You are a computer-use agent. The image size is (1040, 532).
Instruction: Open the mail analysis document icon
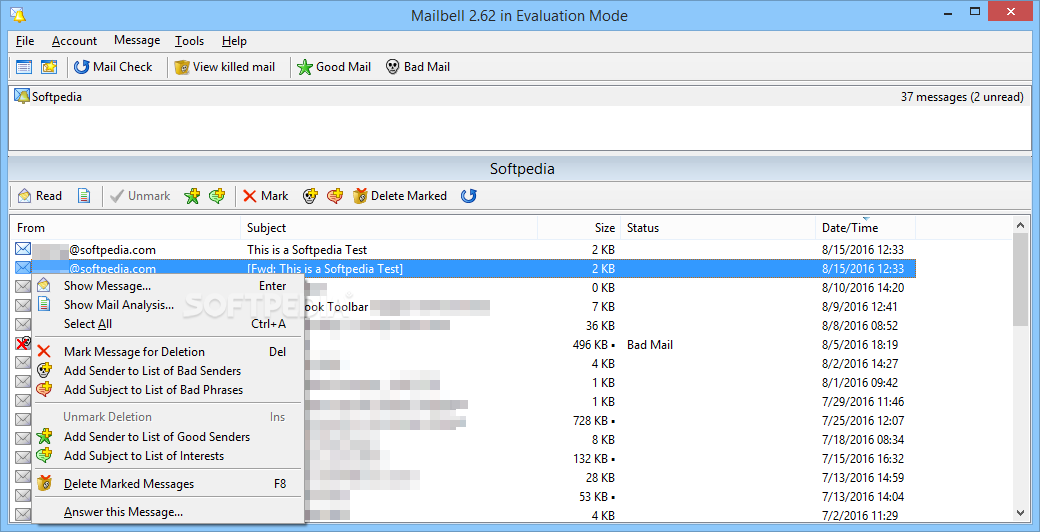point(84,196)
